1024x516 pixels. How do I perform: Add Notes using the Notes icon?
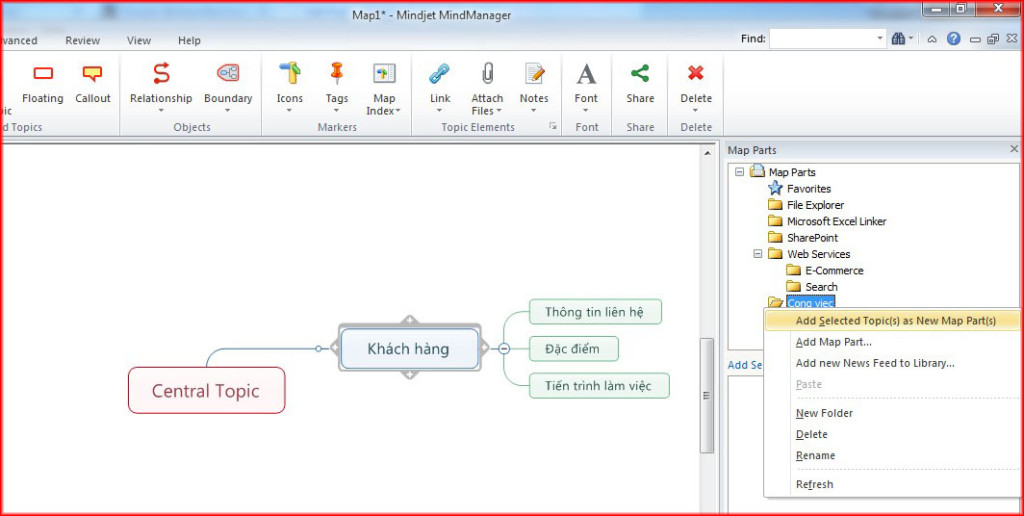(x=534, y=73)
